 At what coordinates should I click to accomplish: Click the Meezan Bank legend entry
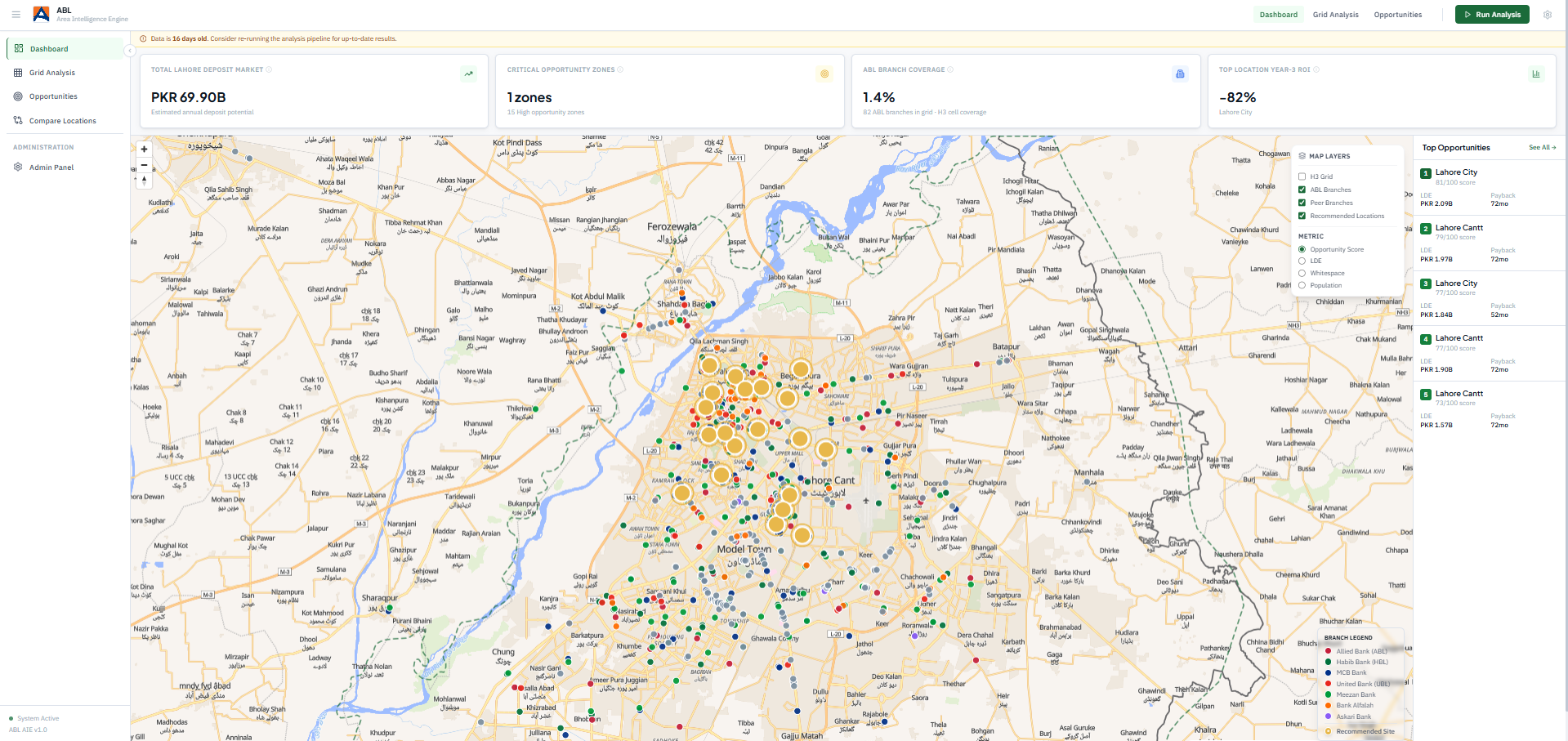pyautogui.click(x=1350, y=694)
